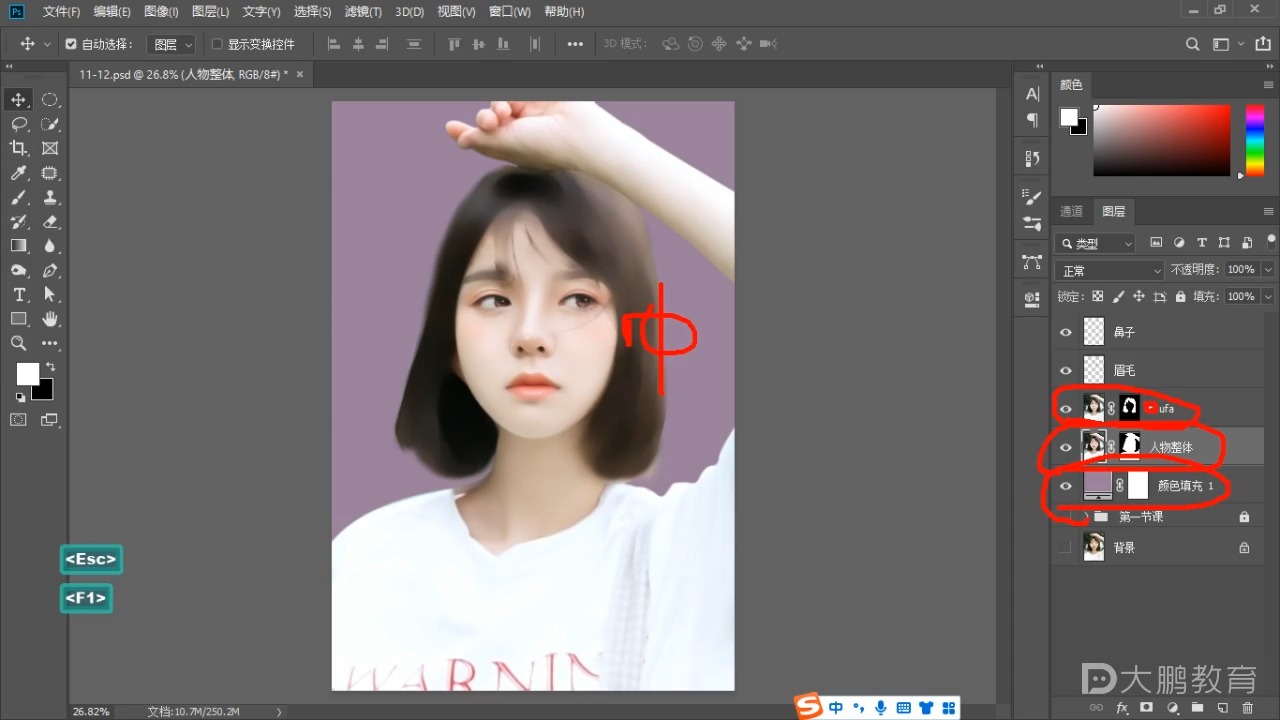Image resolution: width=1280 pixels, height=720 pixels.
Task: Enable the 显示变换控件 checkbox
Action: click(217, 44)
